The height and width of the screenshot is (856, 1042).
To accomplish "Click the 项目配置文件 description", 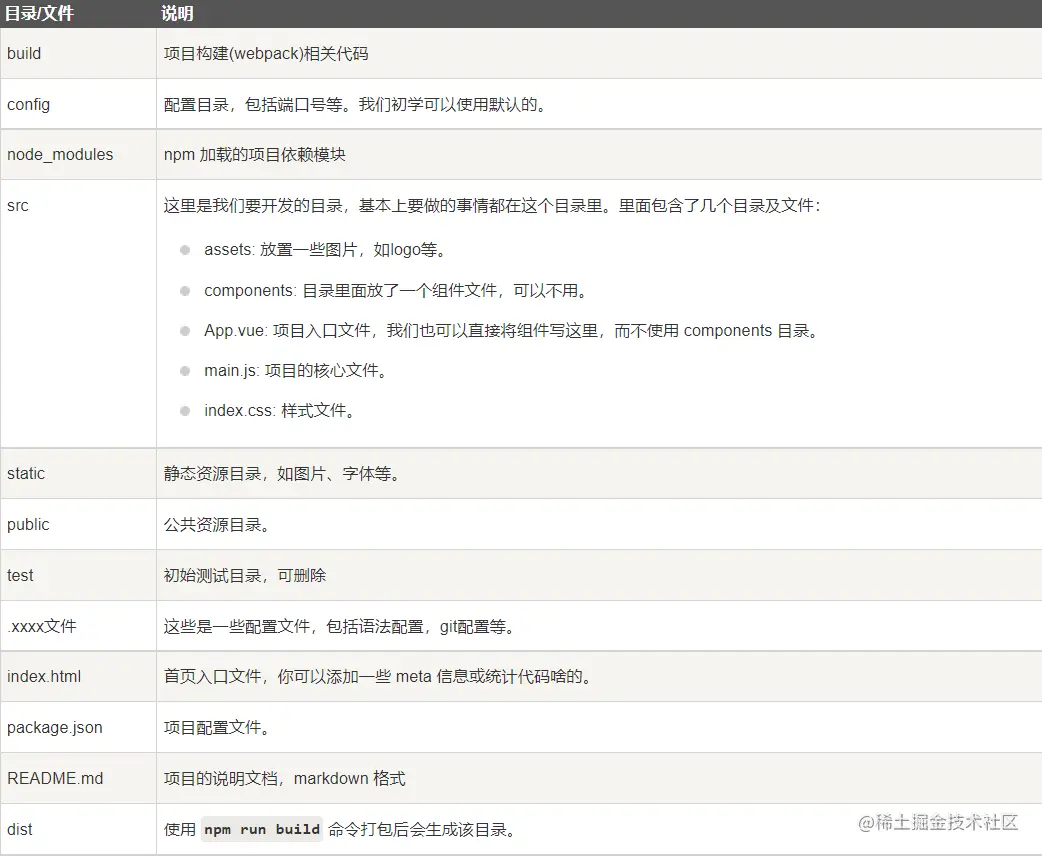I will pos(217,728).
